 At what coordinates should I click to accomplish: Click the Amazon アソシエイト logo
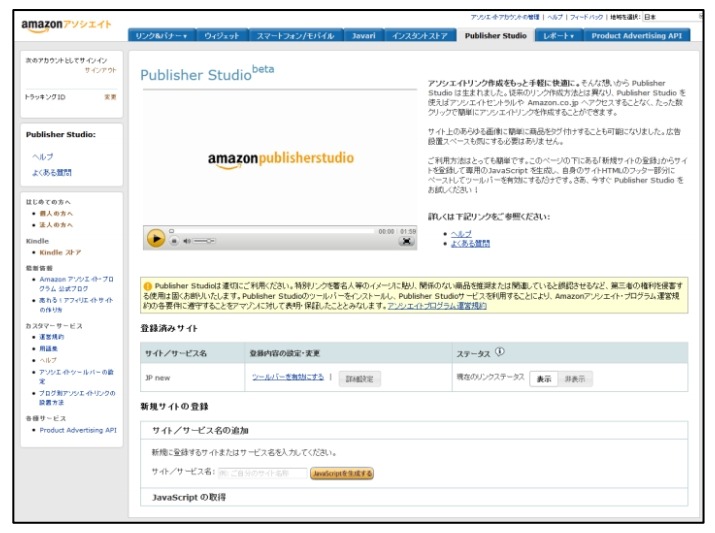click(x=66, y=26)
